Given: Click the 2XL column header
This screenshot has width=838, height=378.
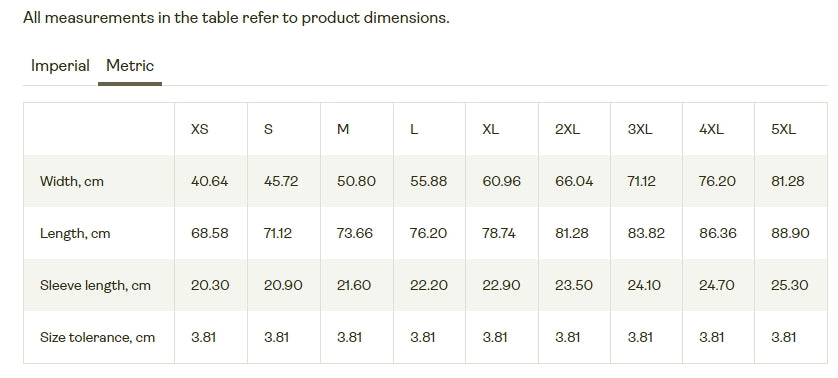Looking at the screenshot, I should click(568, 129).
